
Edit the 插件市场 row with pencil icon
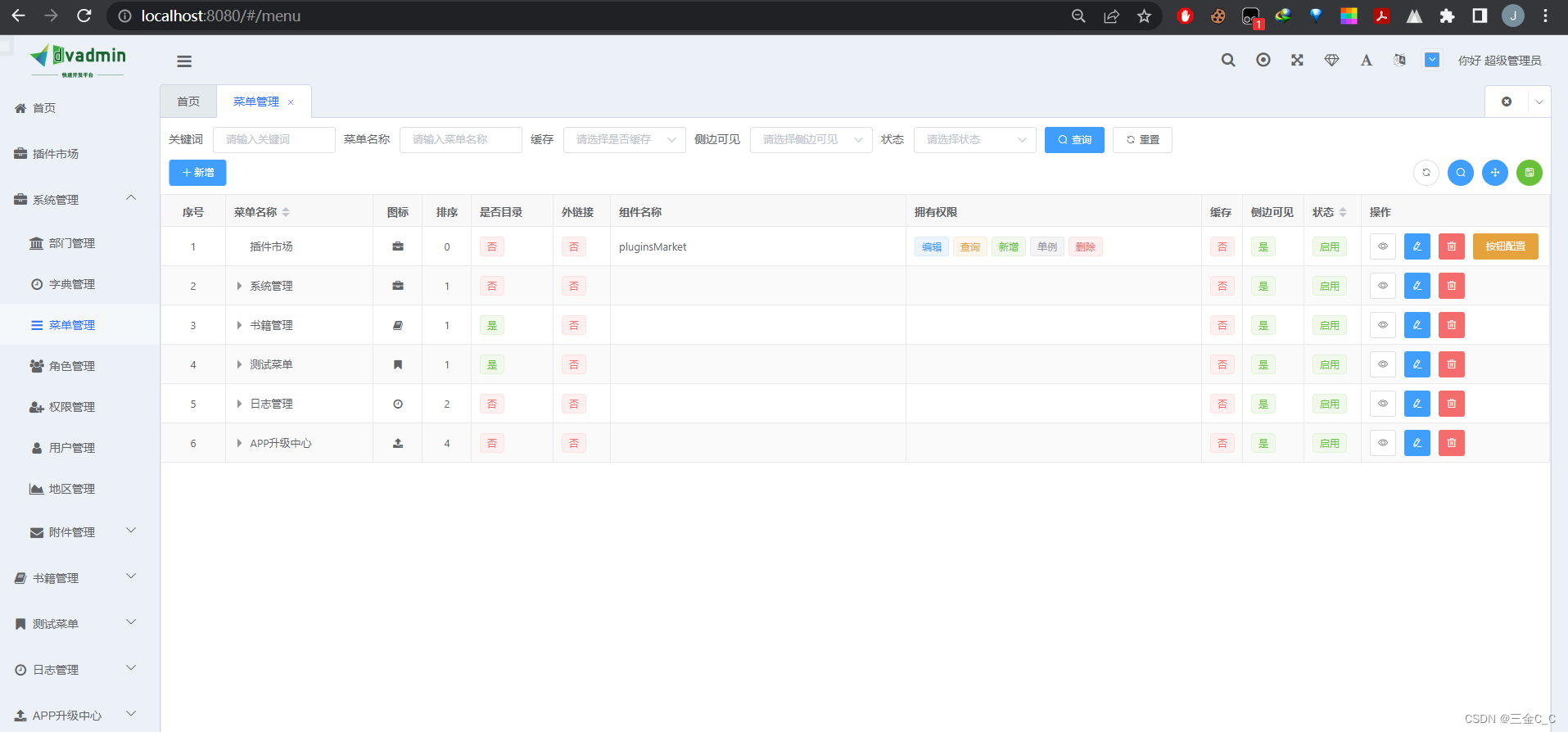[x=1417, y=246]
